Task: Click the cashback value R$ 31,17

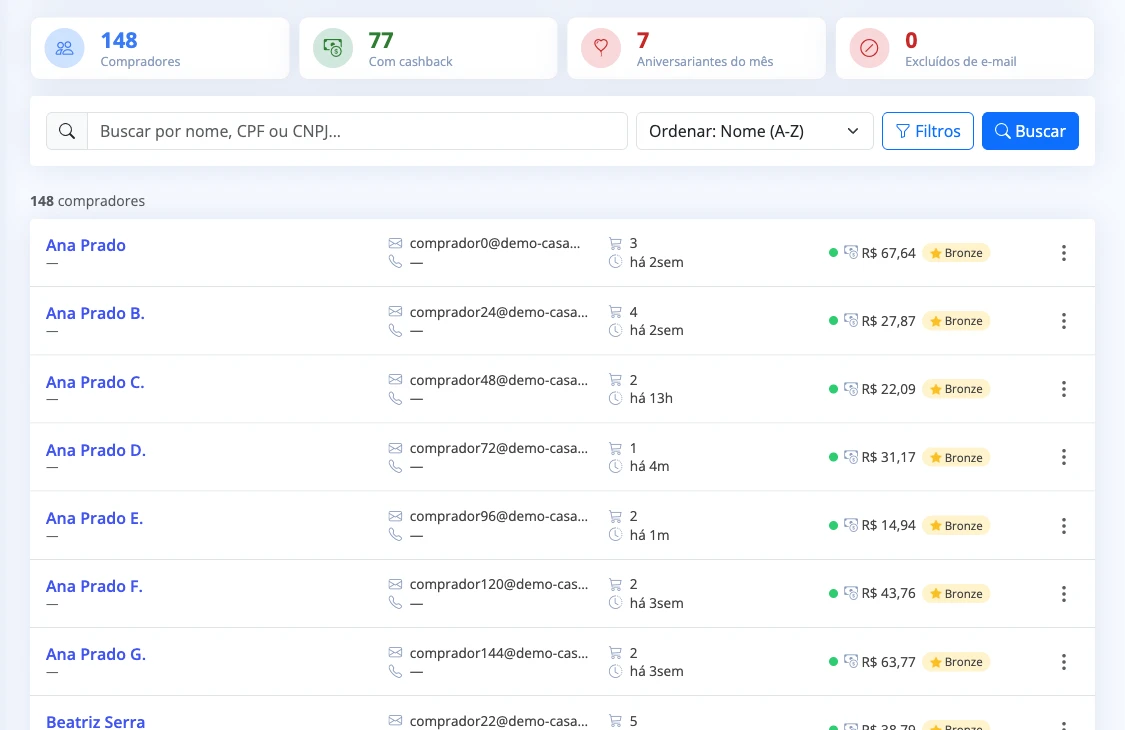Action: (888, 457)
